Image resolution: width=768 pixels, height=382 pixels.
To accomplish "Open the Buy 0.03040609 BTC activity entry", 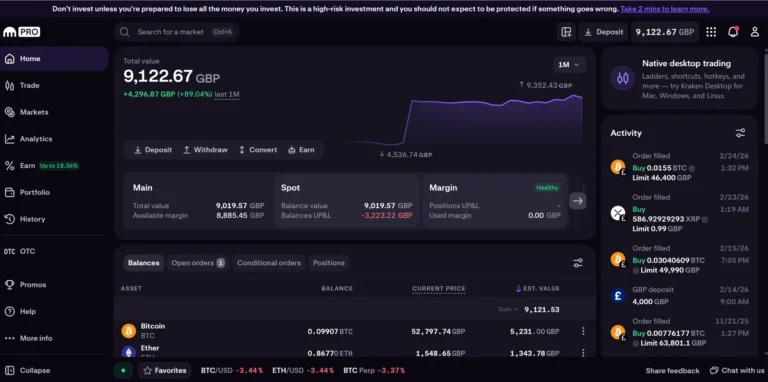I will (x=679, y=260).
